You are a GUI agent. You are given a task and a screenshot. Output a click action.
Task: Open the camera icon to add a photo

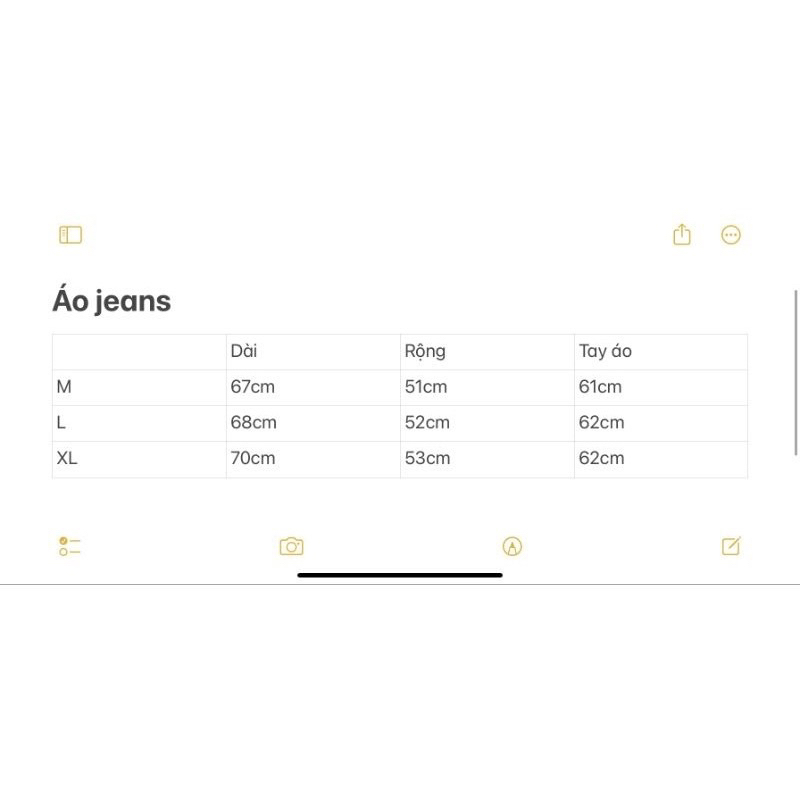point(291,546)
